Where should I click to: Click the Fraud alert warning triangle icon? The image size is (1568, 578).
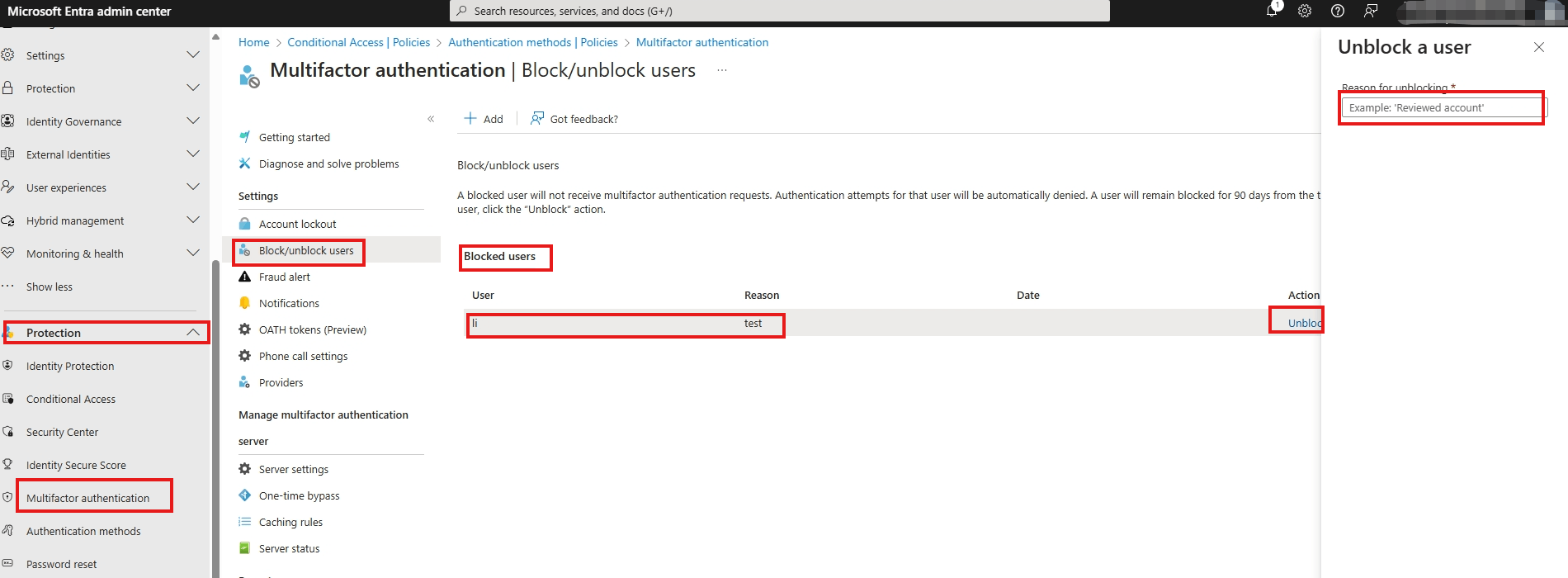point(244,277)
